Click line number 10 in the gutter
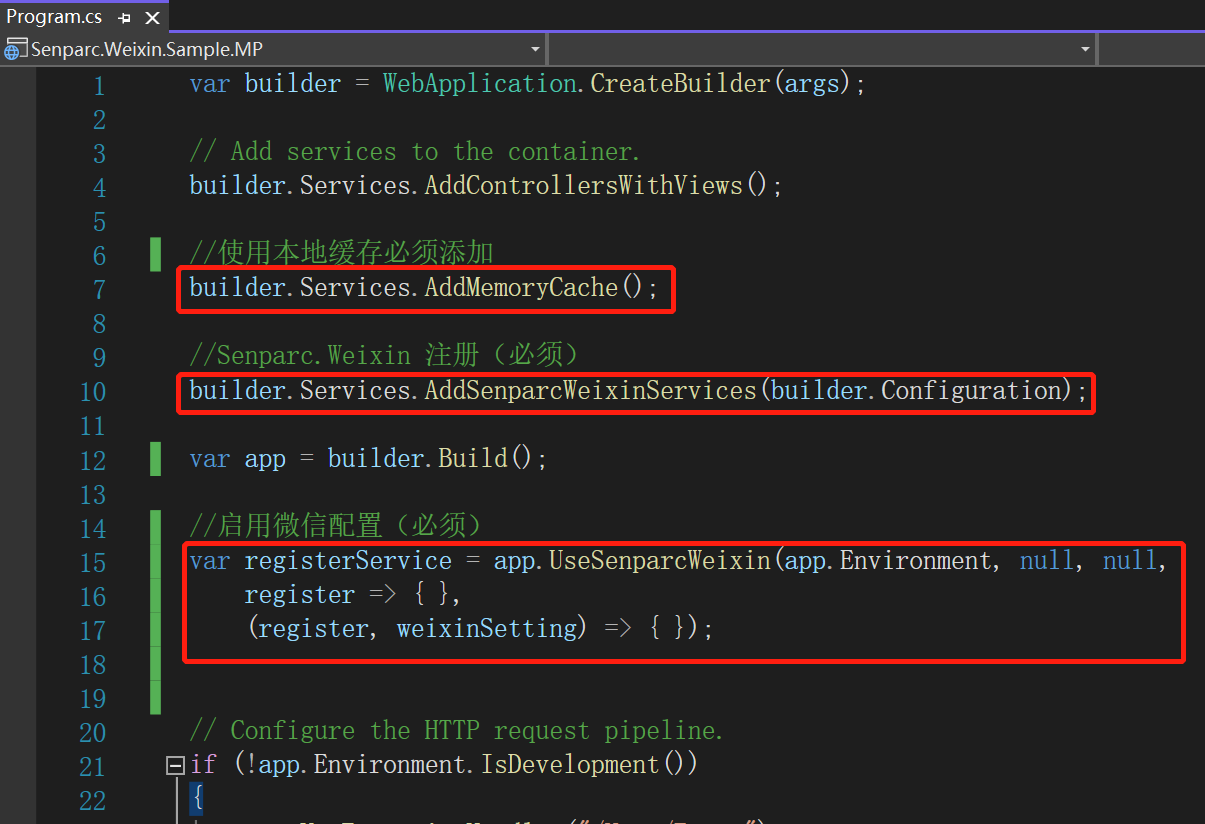Image resolution: width=1205 pixels, height=824 pixels. point(92,391)
